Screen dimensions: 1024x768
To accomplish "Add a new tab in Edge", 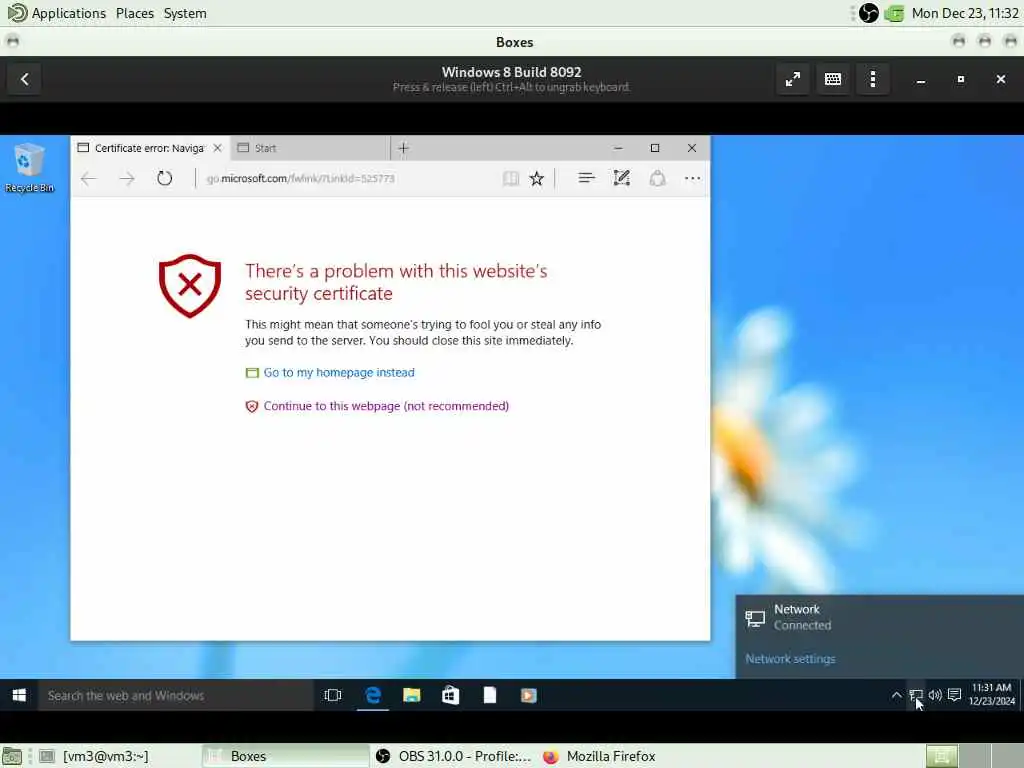I will pyautogui.click(x=404, y=148).
